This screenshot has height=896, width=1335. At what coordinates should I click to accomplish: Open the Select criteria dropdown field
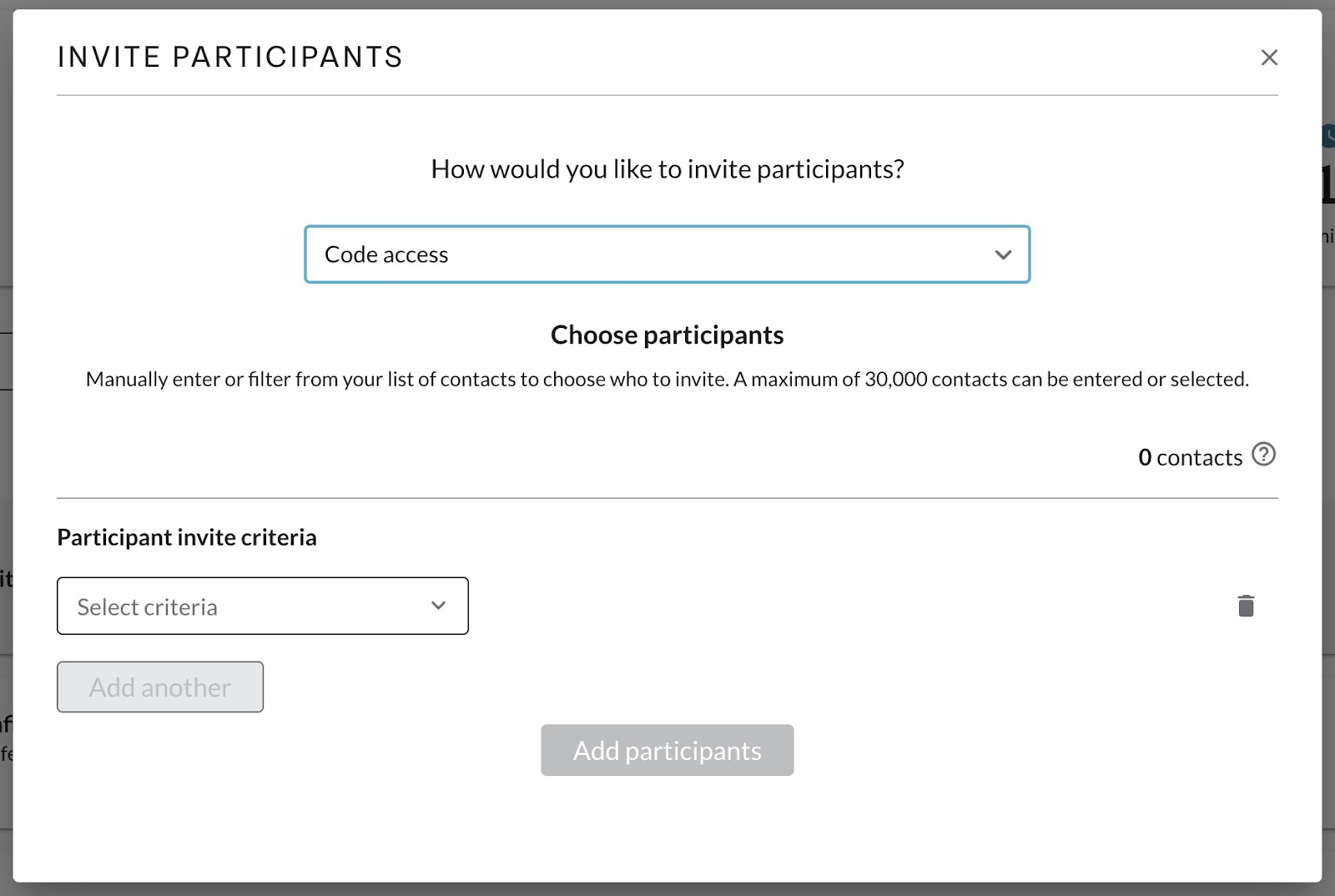263,606
